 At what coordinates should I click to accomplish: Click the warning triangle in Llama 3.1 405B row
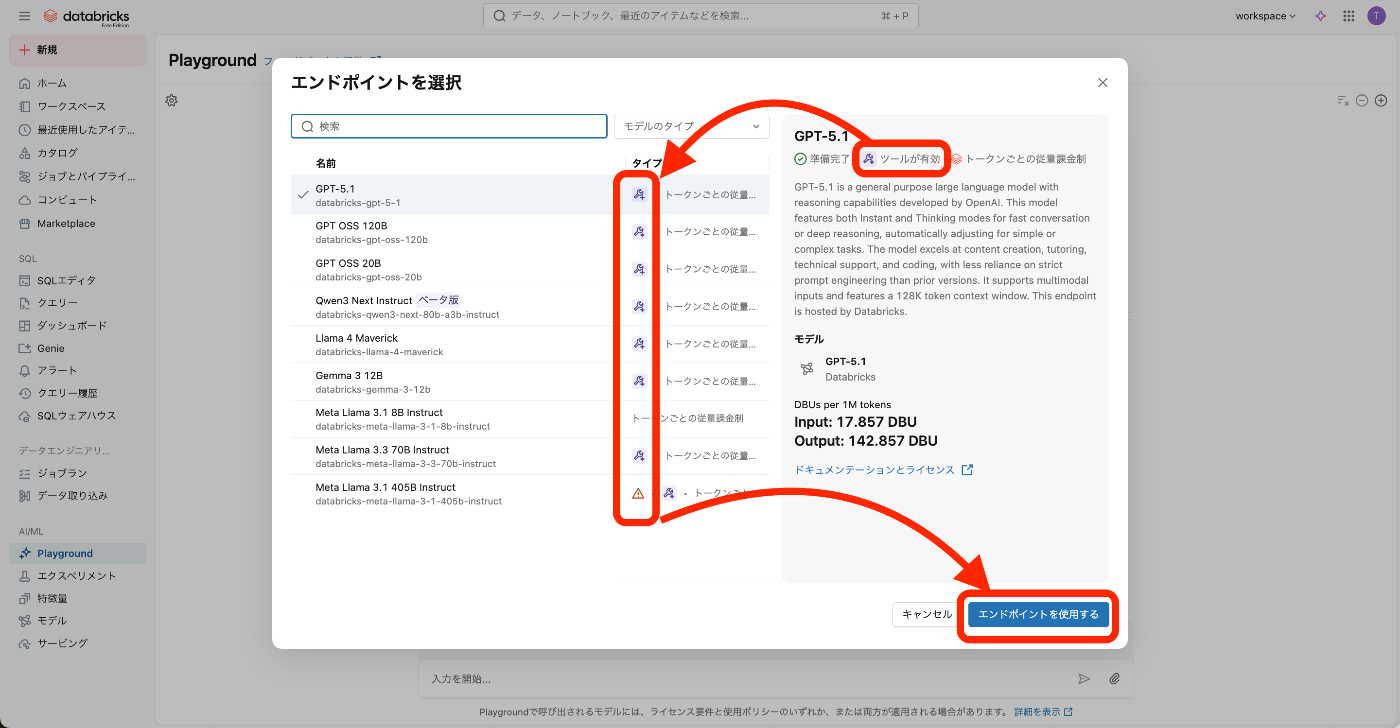(x=638, y=493)
